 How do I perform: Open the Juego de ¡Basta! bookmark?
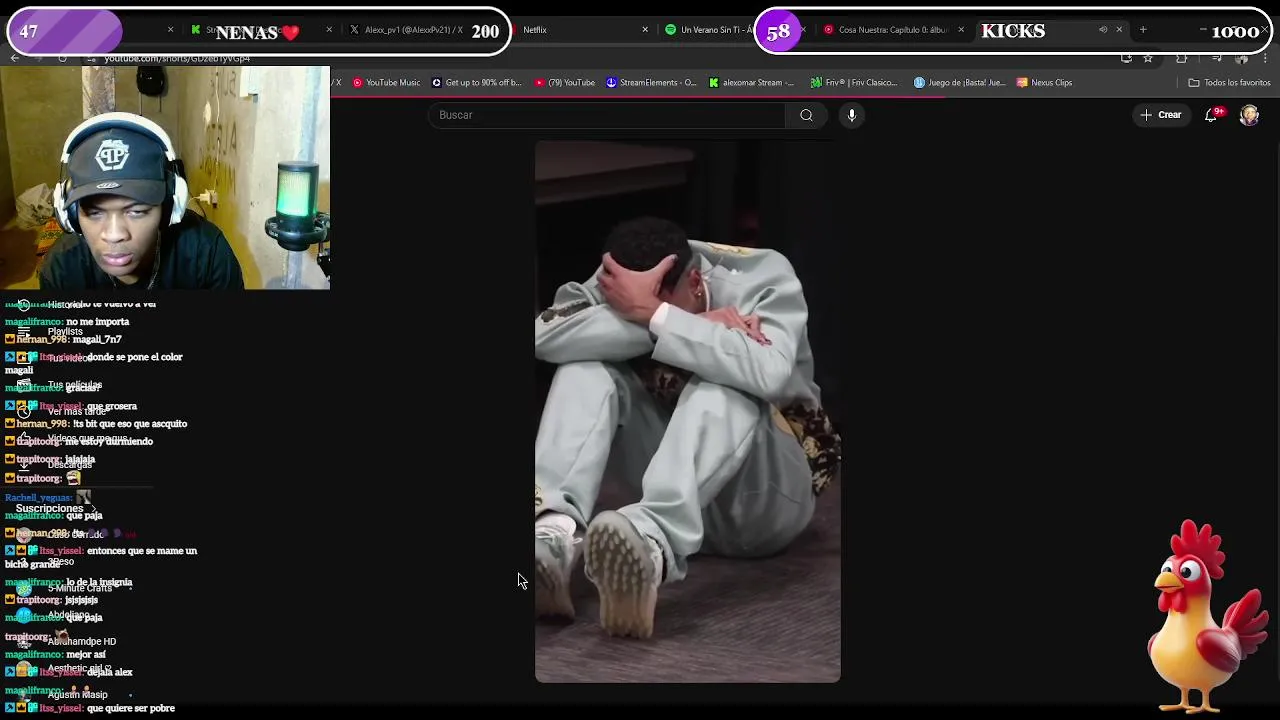[x=960, y=83]
